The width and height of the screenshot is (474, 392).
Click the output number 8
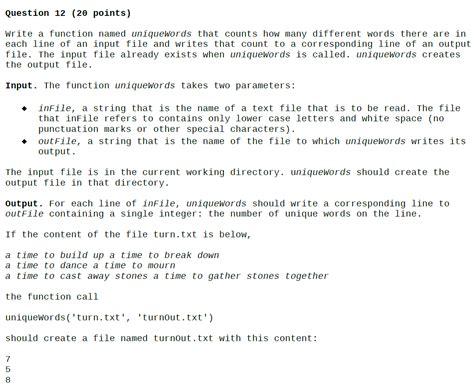point(8,380)
